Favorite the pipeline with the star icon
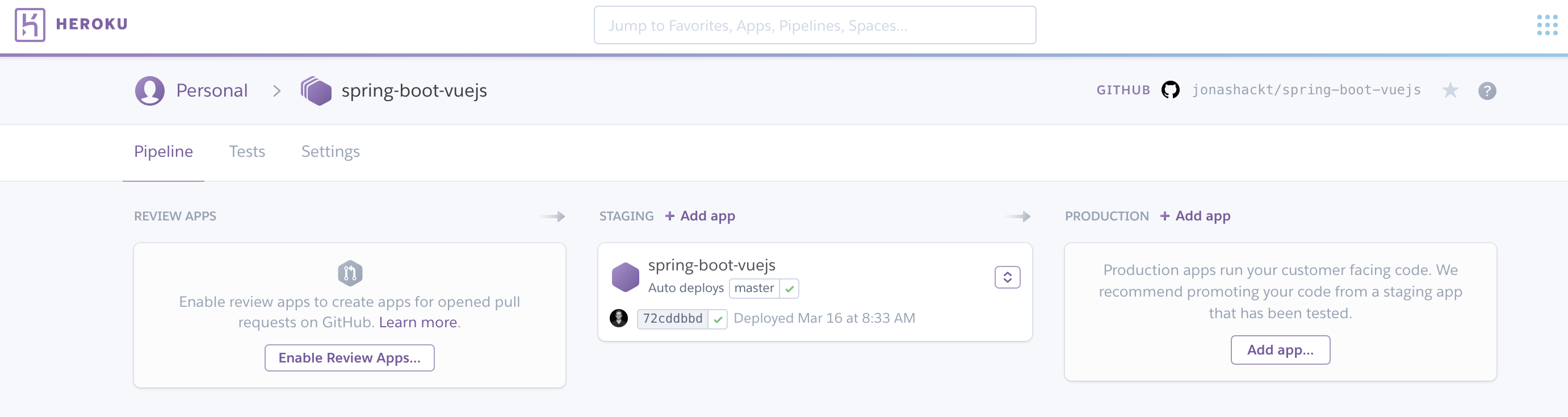Viewport: 1568px width, 417px height. click(1450, 91)
